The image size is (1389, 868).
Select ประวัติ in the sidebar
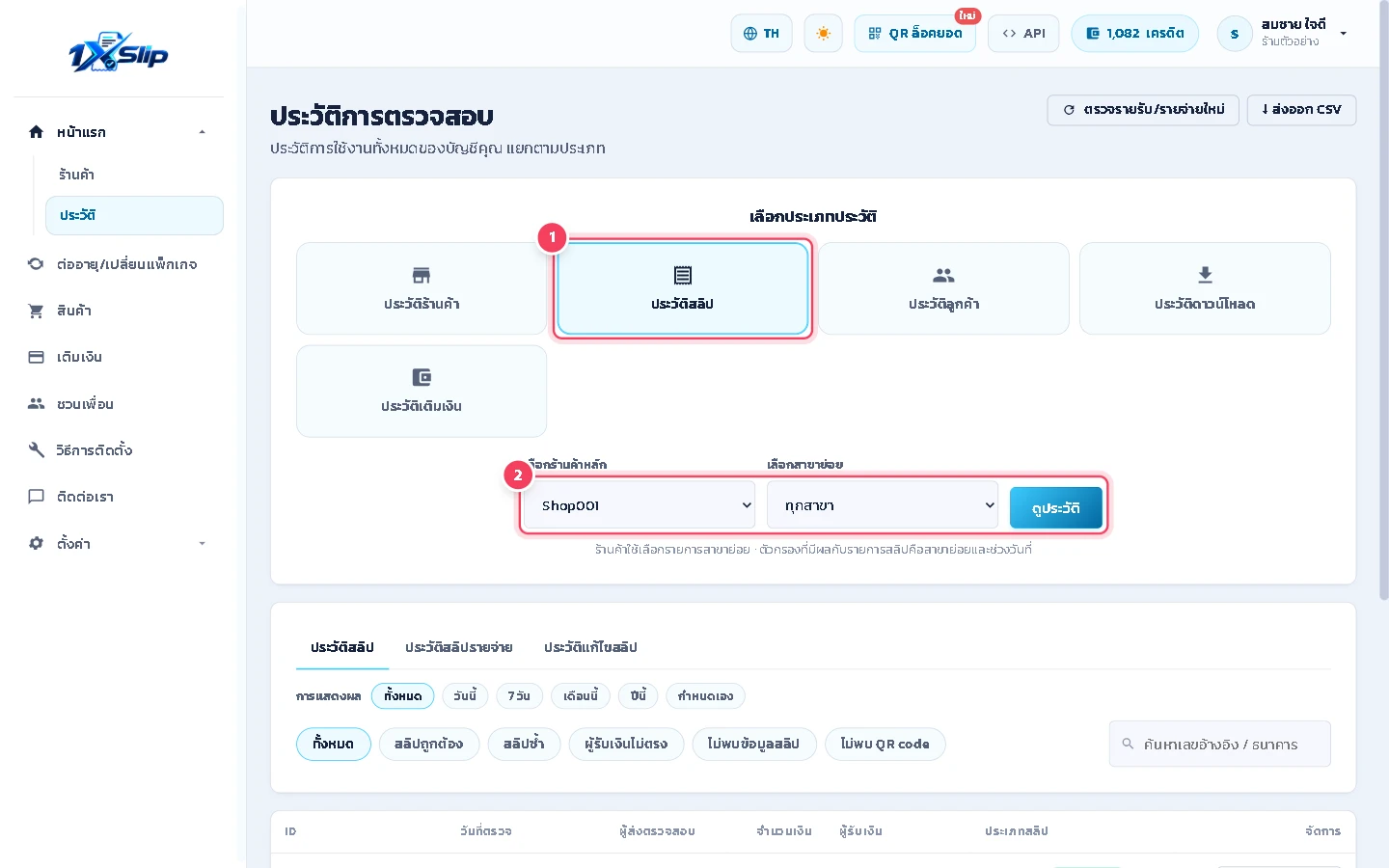134,215
